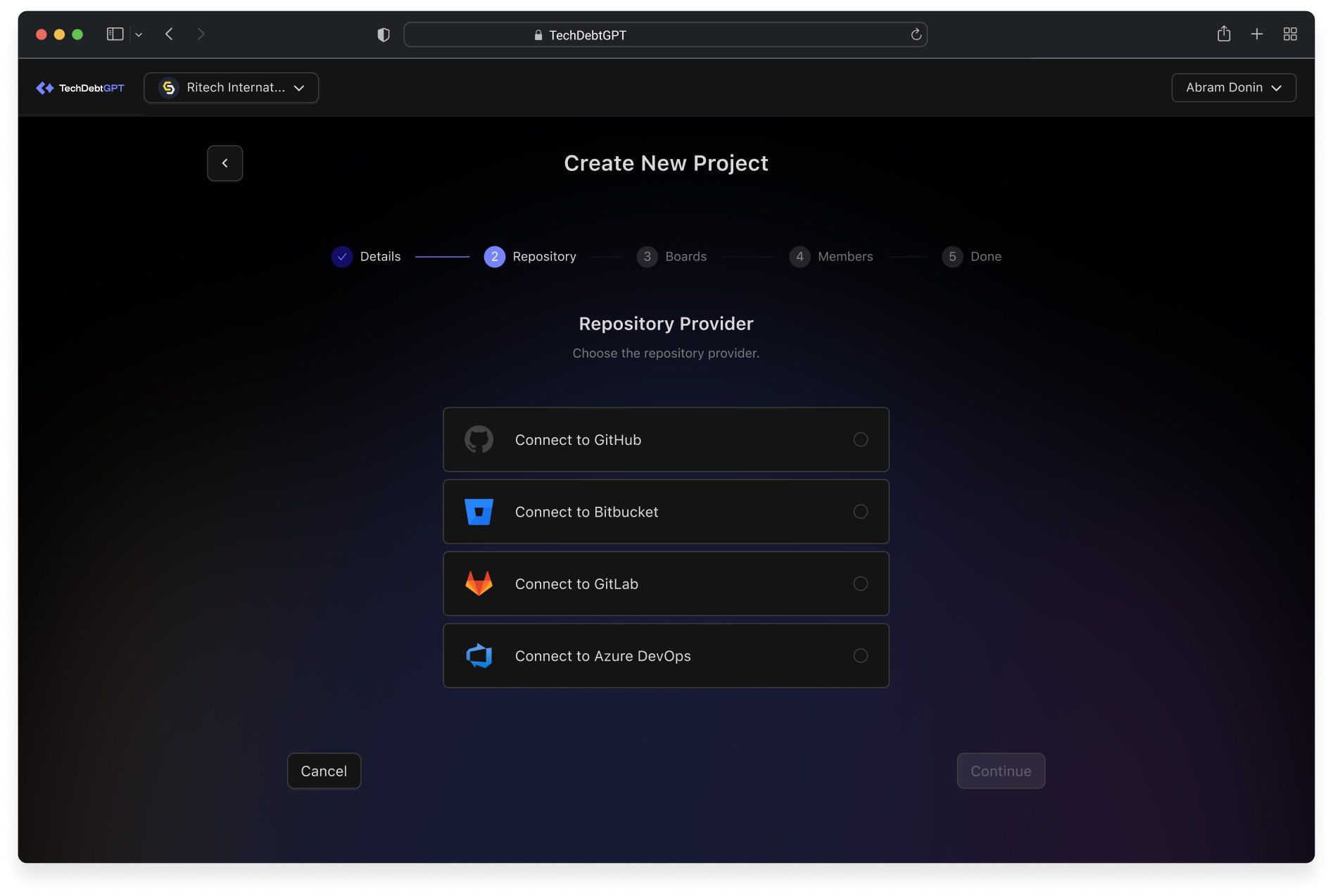Open the Abram Donin user menu
Screen dimensions: 1333x896
tap(1233, 88)
